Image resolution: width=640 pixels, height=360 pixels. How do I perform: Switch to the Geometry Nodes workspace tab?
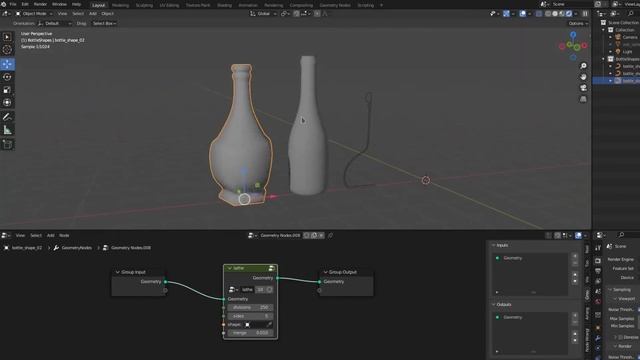[335, 5]
